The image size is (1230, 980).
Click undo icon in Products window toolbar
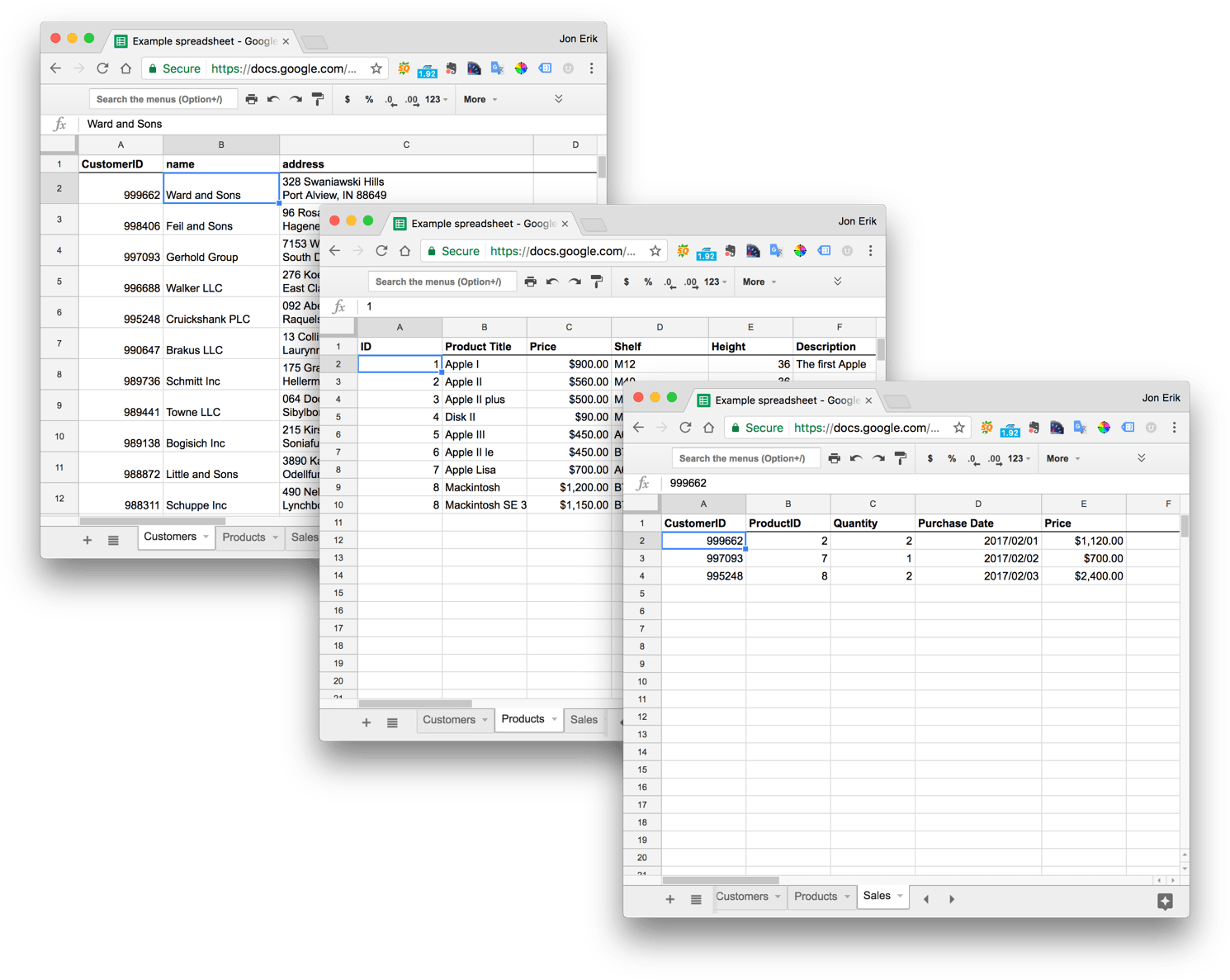[x=552, y=282]
